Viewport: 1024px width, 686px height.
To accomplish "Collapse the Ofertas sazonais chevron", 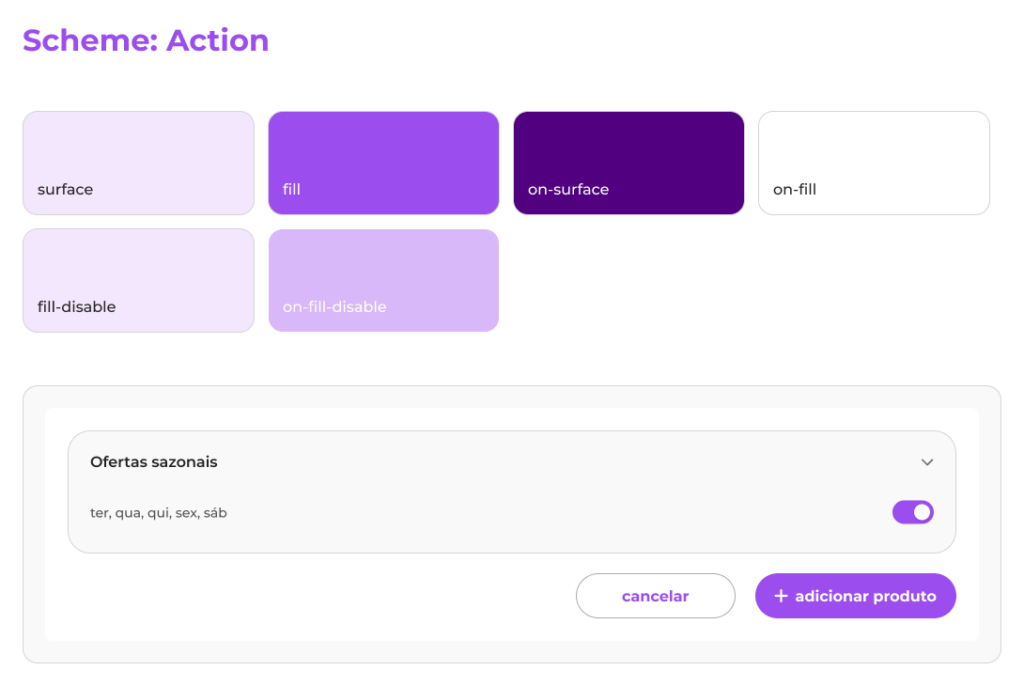I will (x=927, y=462).
